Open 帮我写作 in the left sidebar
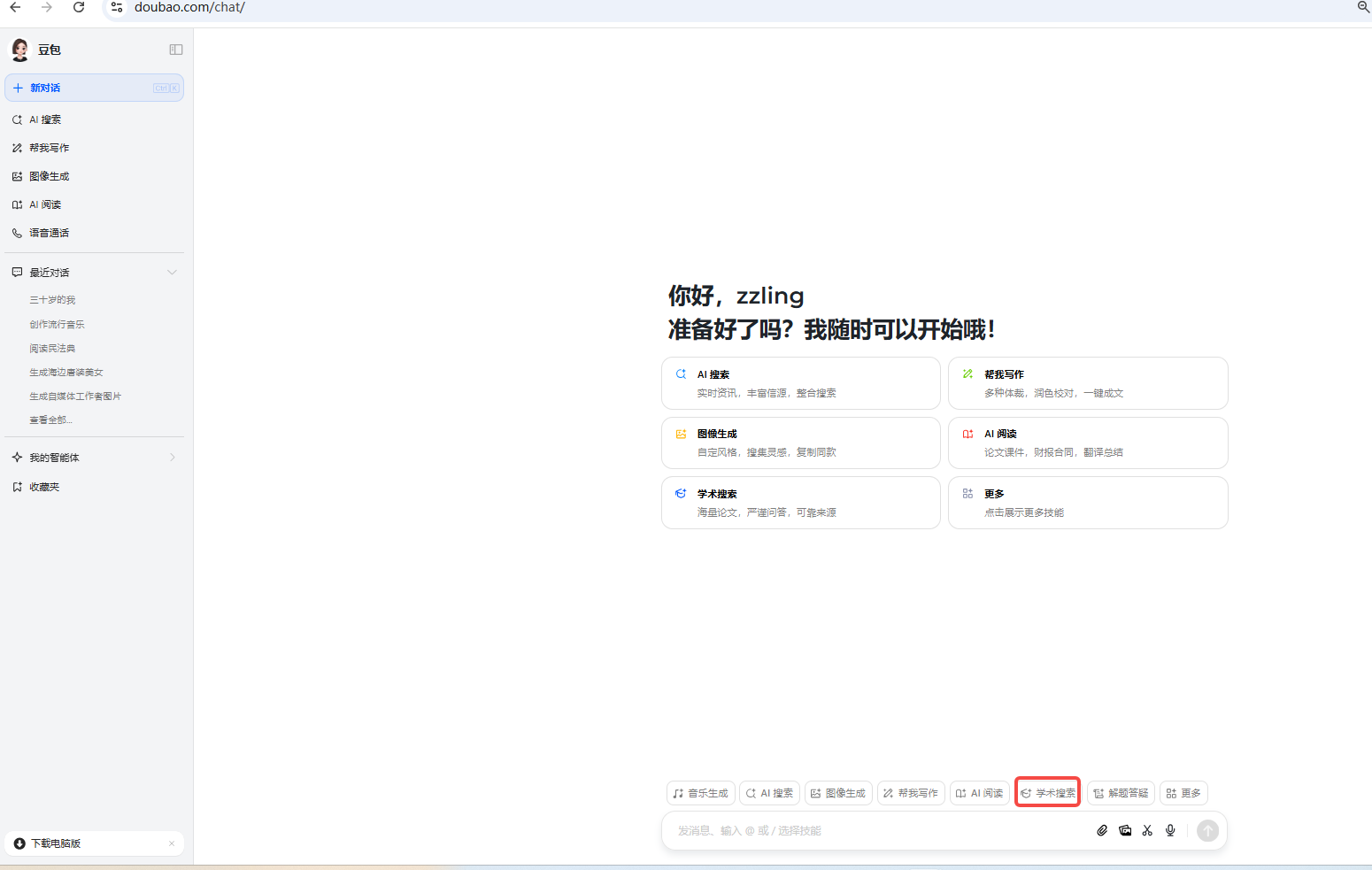This screenshot has height=870, width=1372. pos(94,148)
